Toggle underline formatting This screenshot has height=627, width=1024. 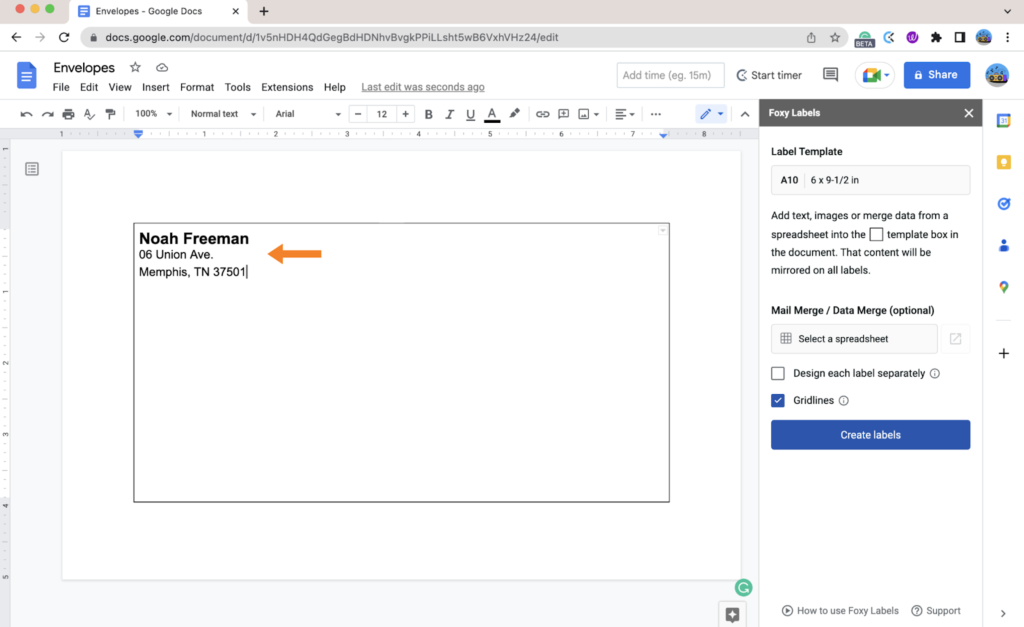[470, 113]
